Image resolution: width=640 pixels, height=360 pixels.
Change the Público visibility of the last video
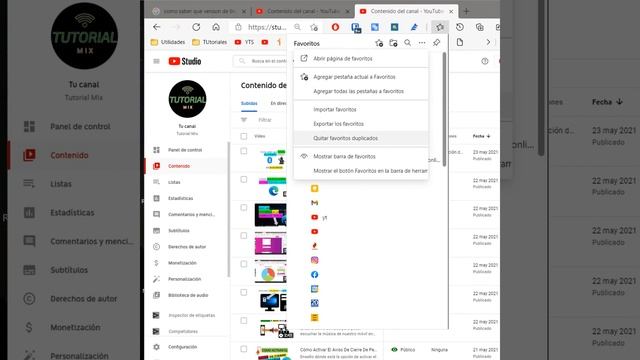[x=403, y=350]
